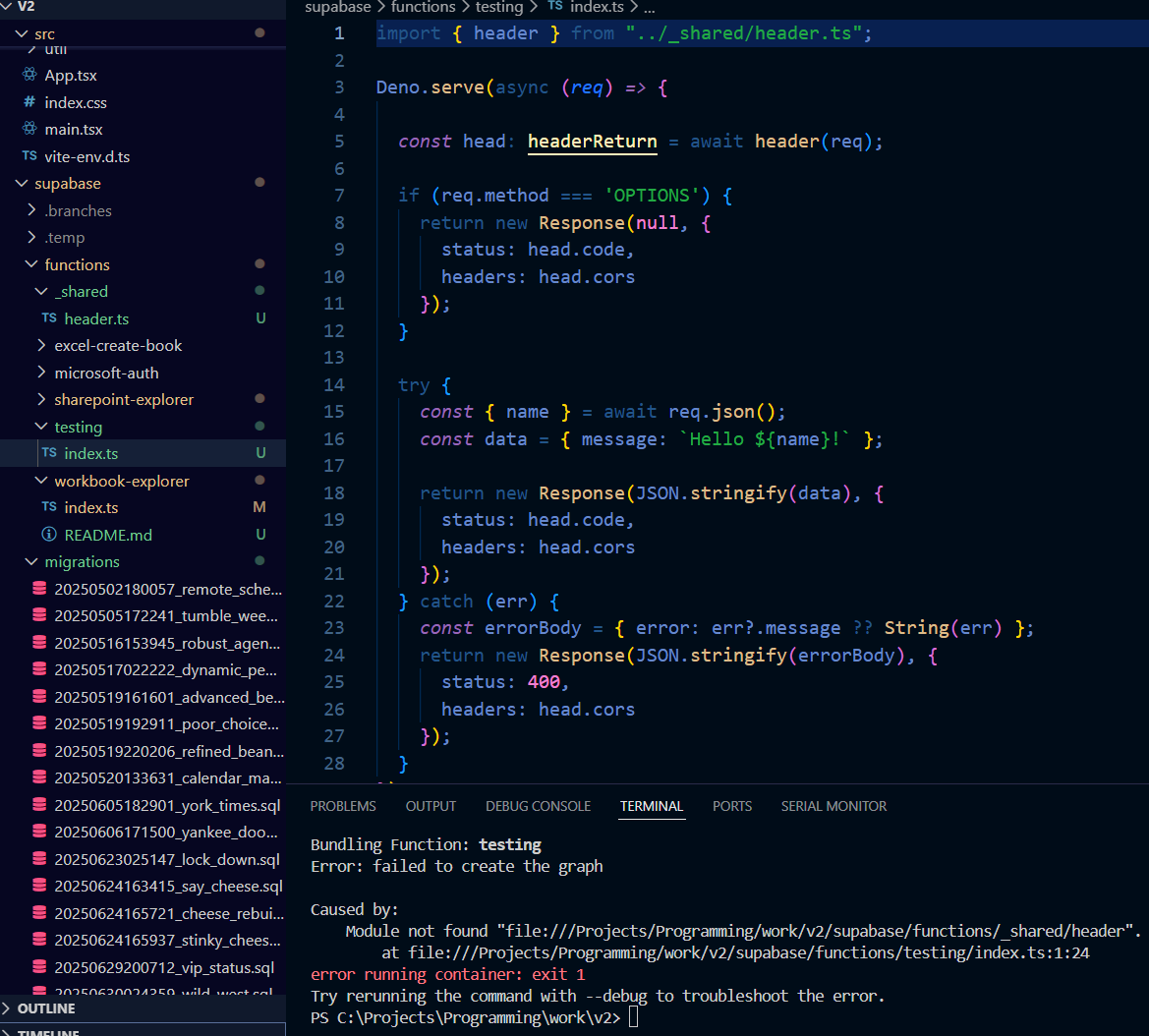Click the functions breadcrumb segment
The width and height of the screenshot is (1149, 1036).
[423, 7]
